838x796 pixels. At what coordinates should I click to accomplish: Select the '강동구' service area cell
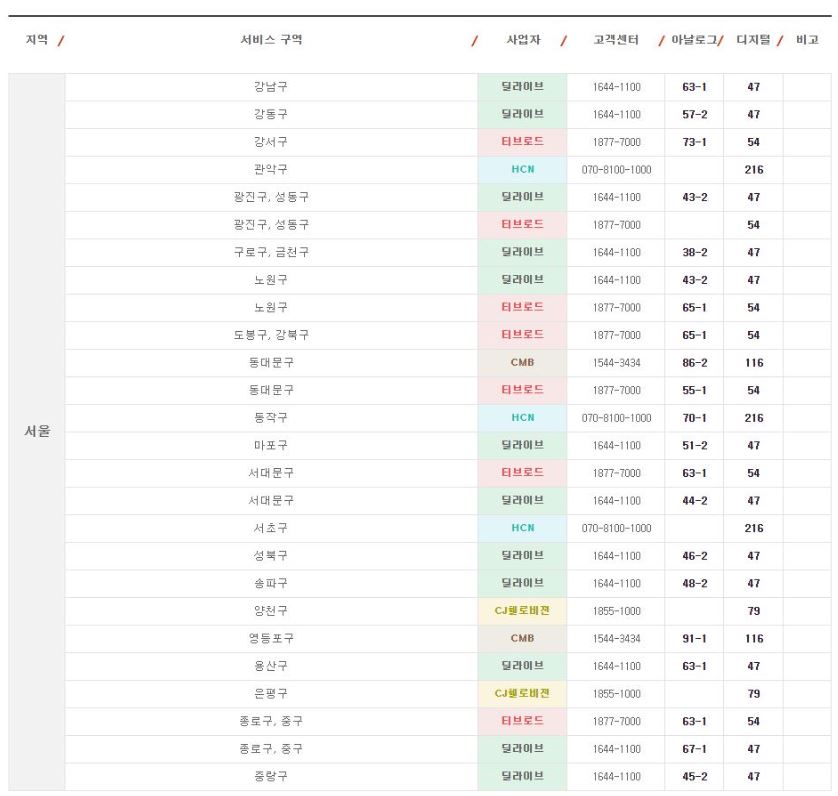pyautogui.click(x=271, y=114)
